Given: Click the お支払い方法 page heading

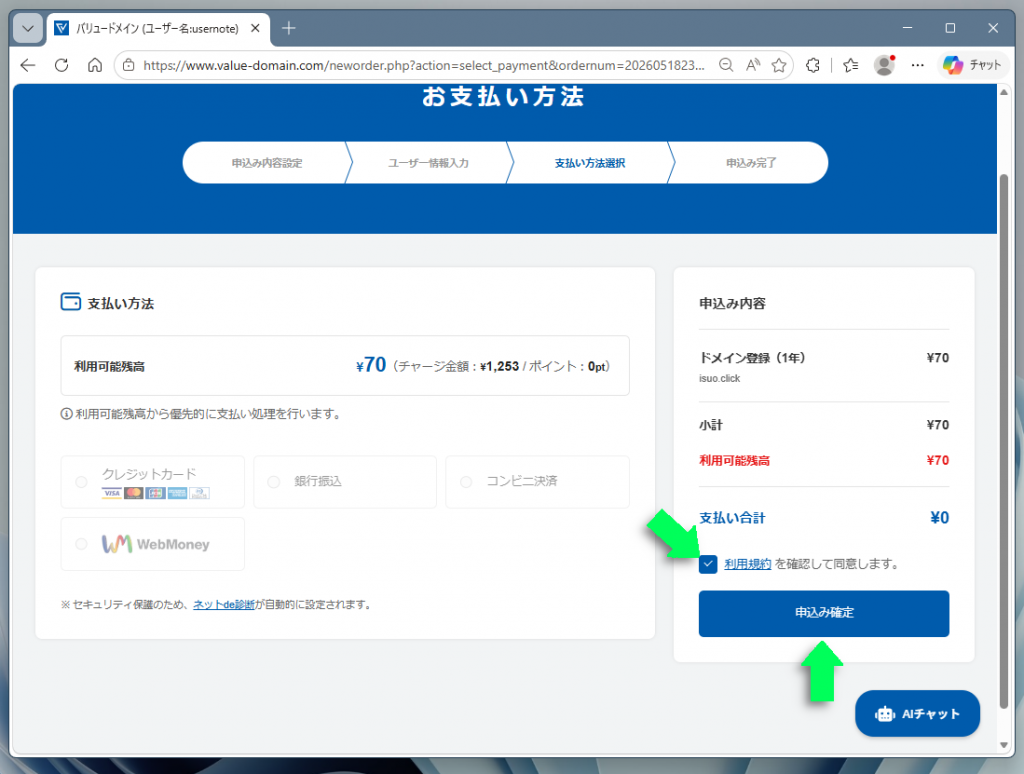Looking at the screenshot, I should pyautogui.click(x=503, y=96).
